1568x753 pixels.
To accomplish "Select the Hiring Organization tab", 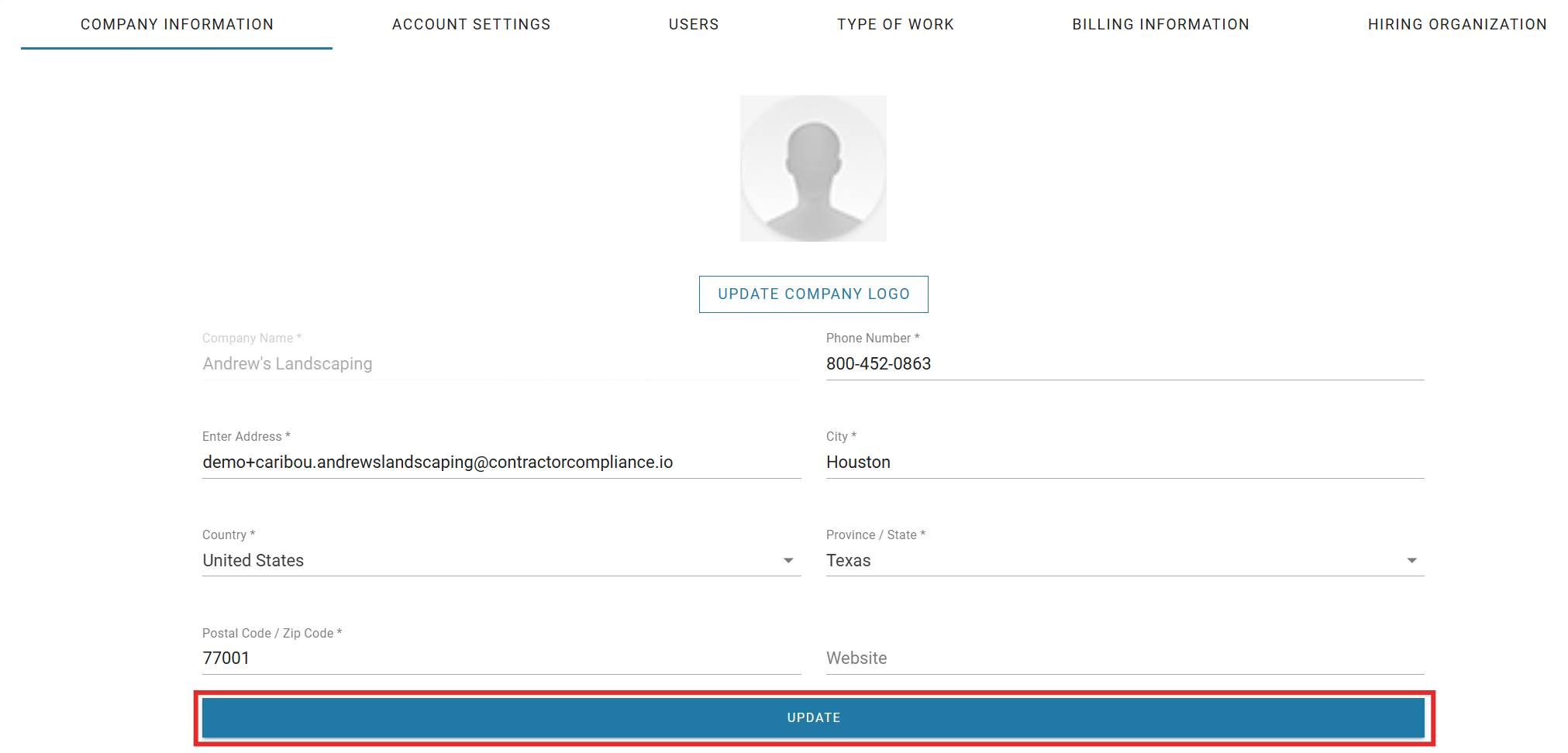I will (1456, 25).
